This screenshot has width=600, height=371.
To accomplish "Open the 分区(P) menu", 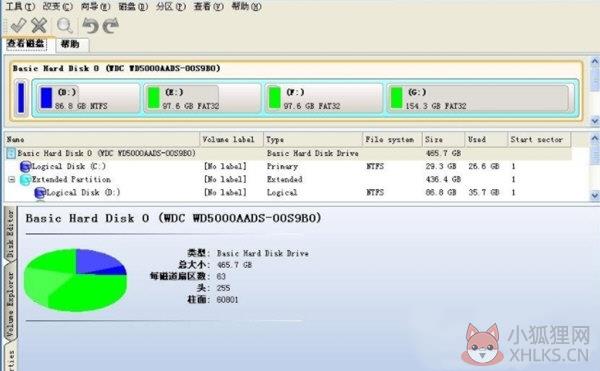I will coord(171,6).
